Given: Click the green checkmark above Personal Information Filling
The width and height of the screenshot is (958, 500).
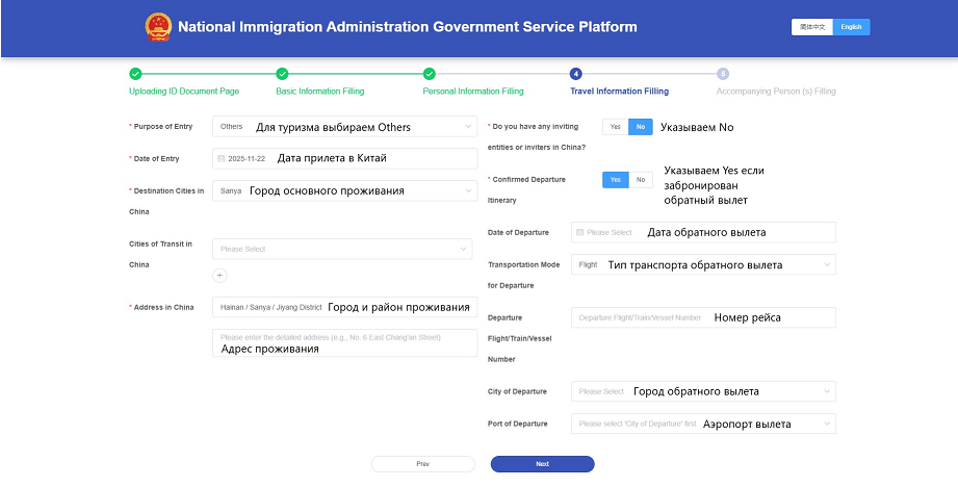Looking at the screenshot, I should coord(429,74).
